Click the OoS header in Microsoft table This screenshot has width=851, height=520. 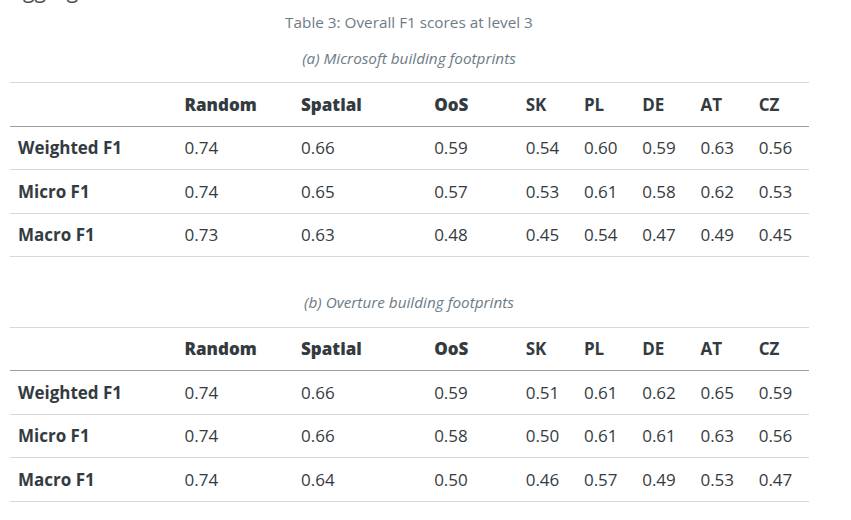[451, 104]
